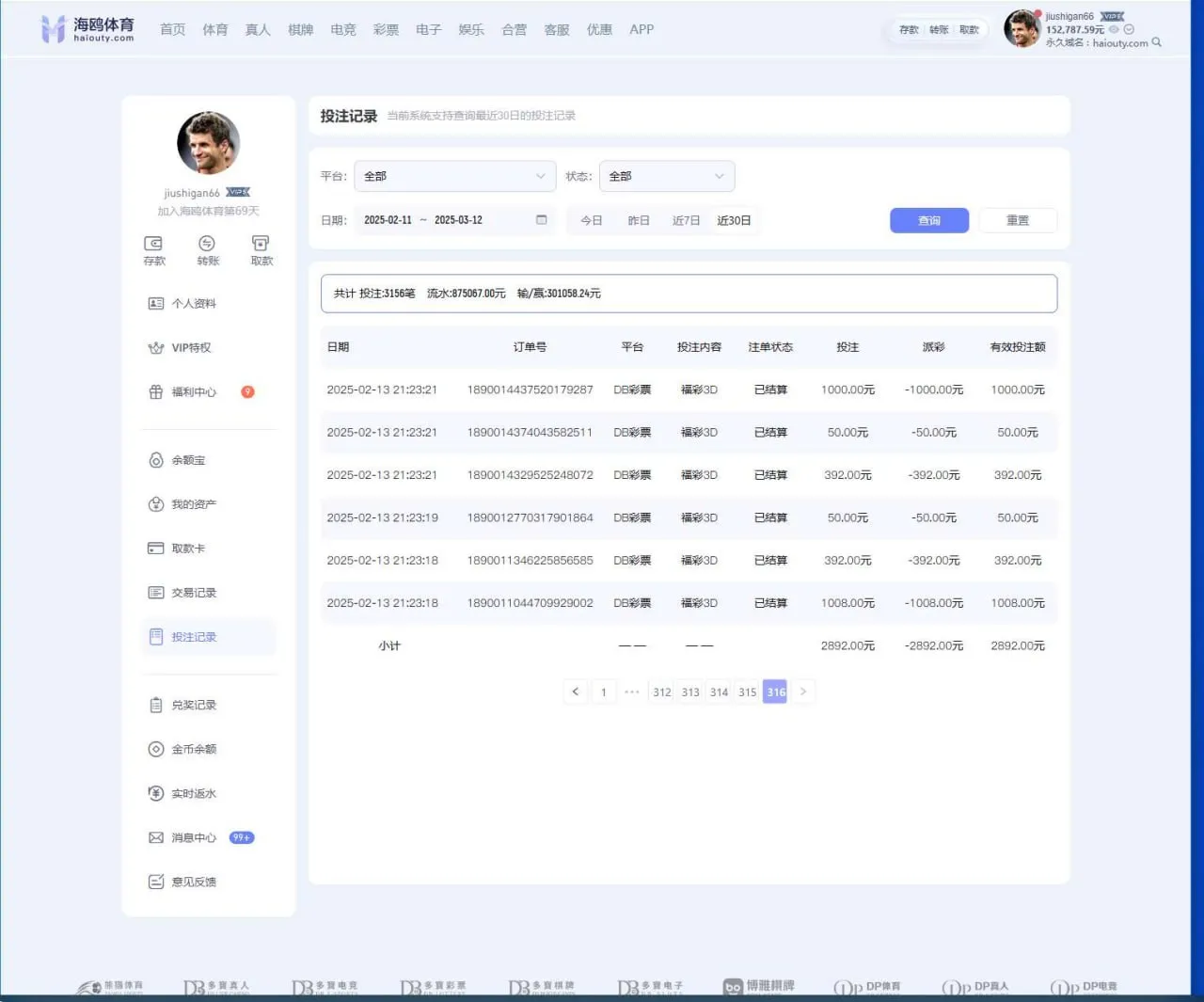Open the 彩票 top navigation menu
The image size is (1204, 1002).
386,29
